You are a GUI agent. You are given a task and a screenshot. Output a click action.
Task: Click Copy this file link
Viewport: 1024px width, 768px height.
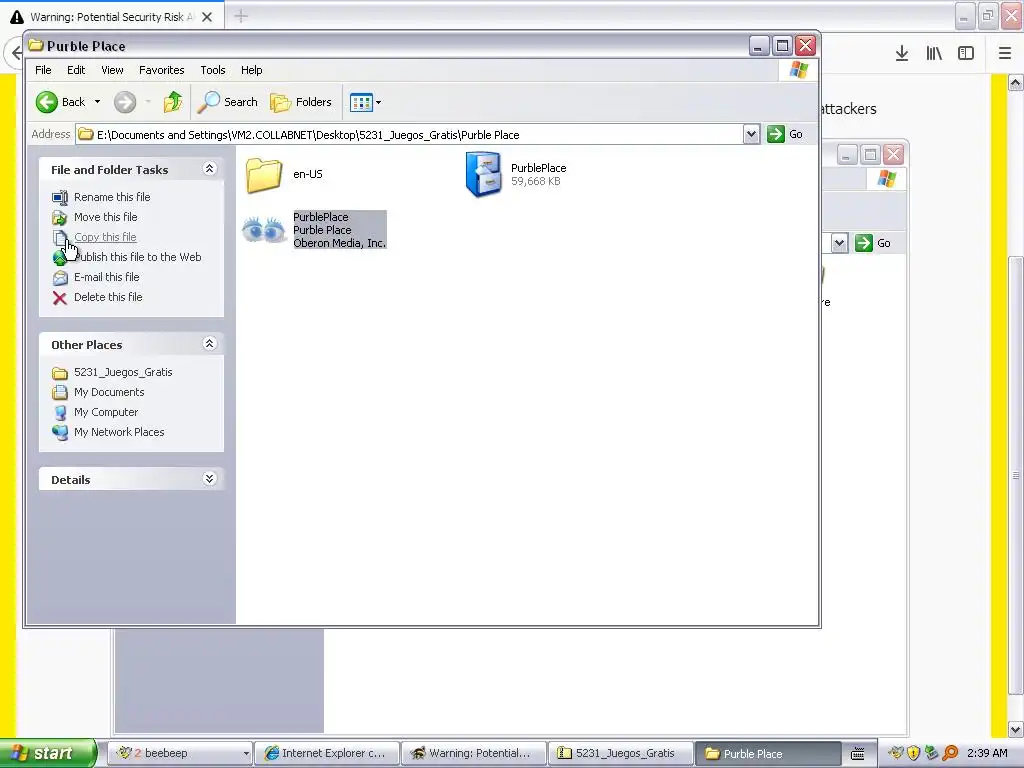(x=105, y=237)
